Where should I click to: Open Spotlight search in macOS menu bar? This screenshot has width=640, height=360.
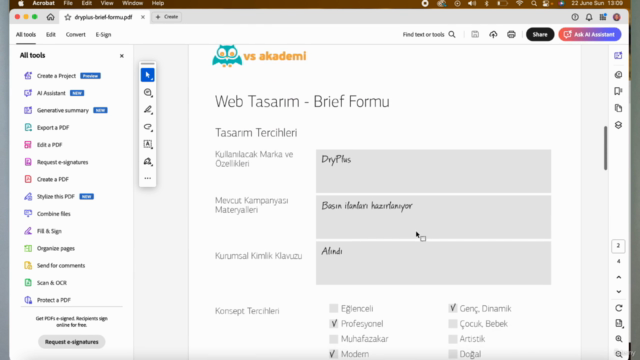coord(533,3)
